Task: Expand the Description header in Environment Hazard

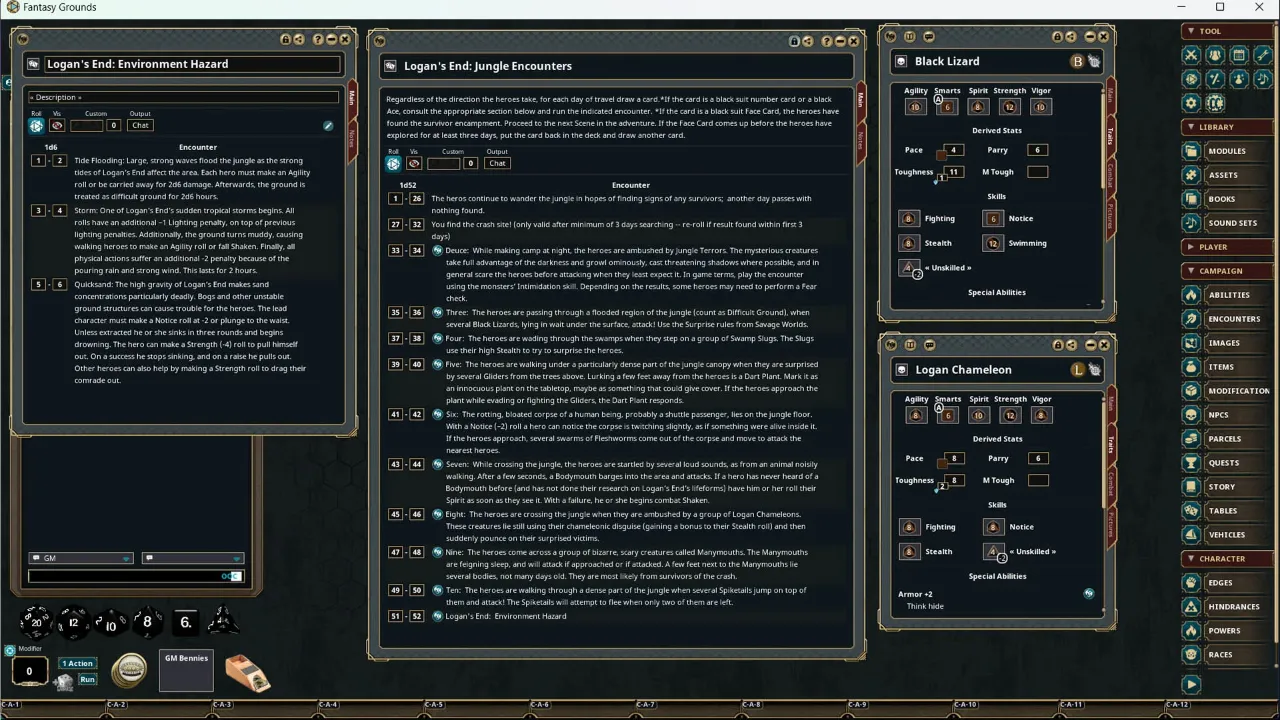Action: pos(184,97)
